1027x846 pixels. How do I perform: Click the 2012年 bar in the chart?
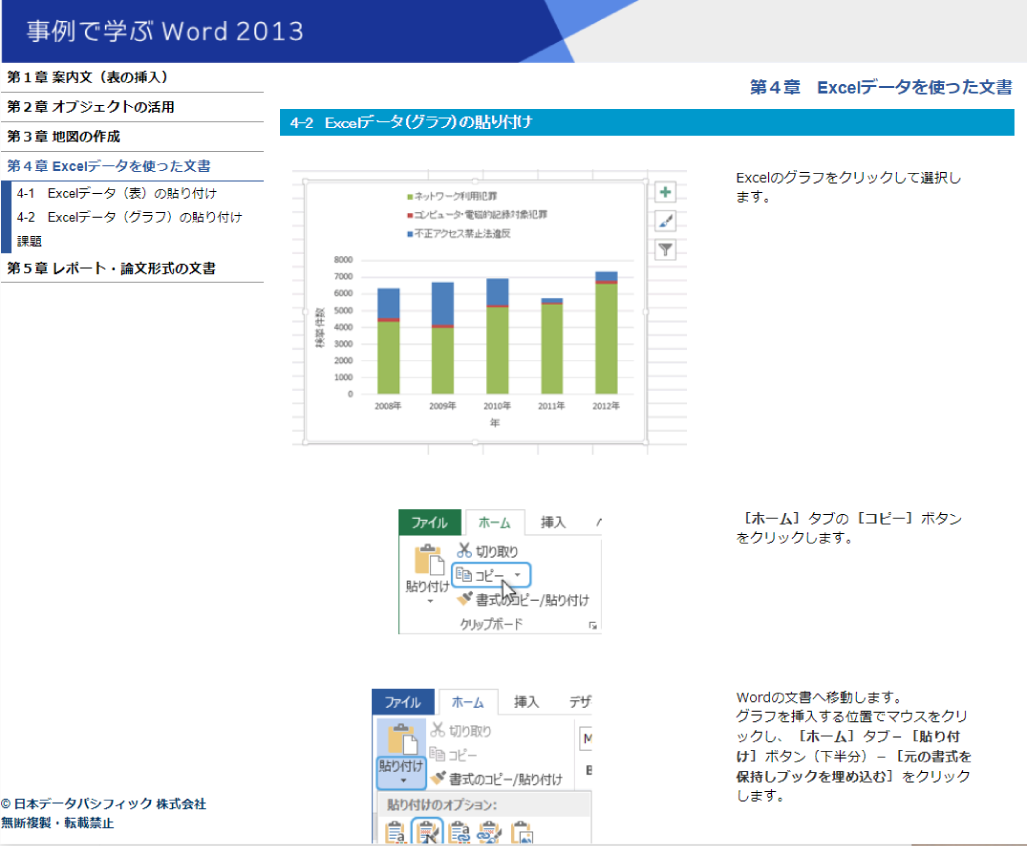point(606,332)
